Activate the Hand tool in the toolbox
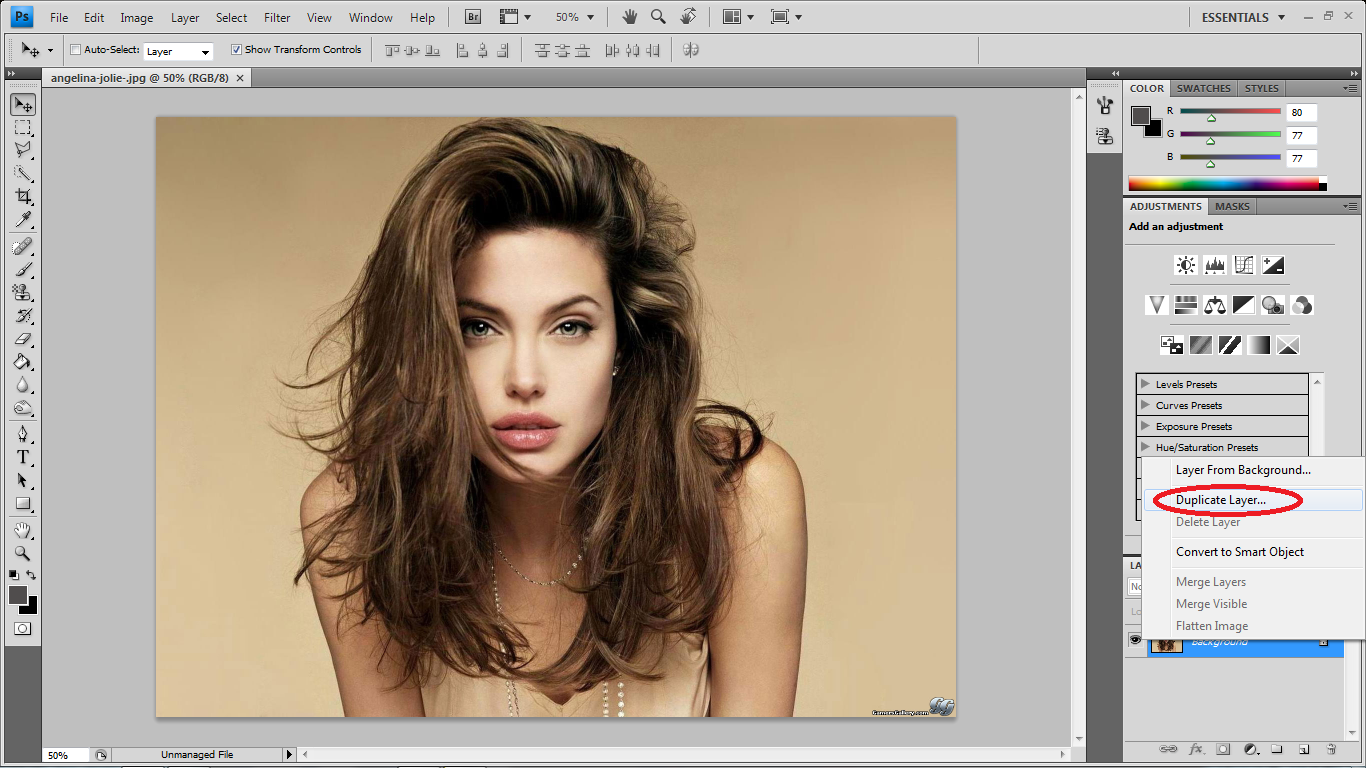Image resolution: width=1366 pixels, height=768 pixels. [23, 530]
